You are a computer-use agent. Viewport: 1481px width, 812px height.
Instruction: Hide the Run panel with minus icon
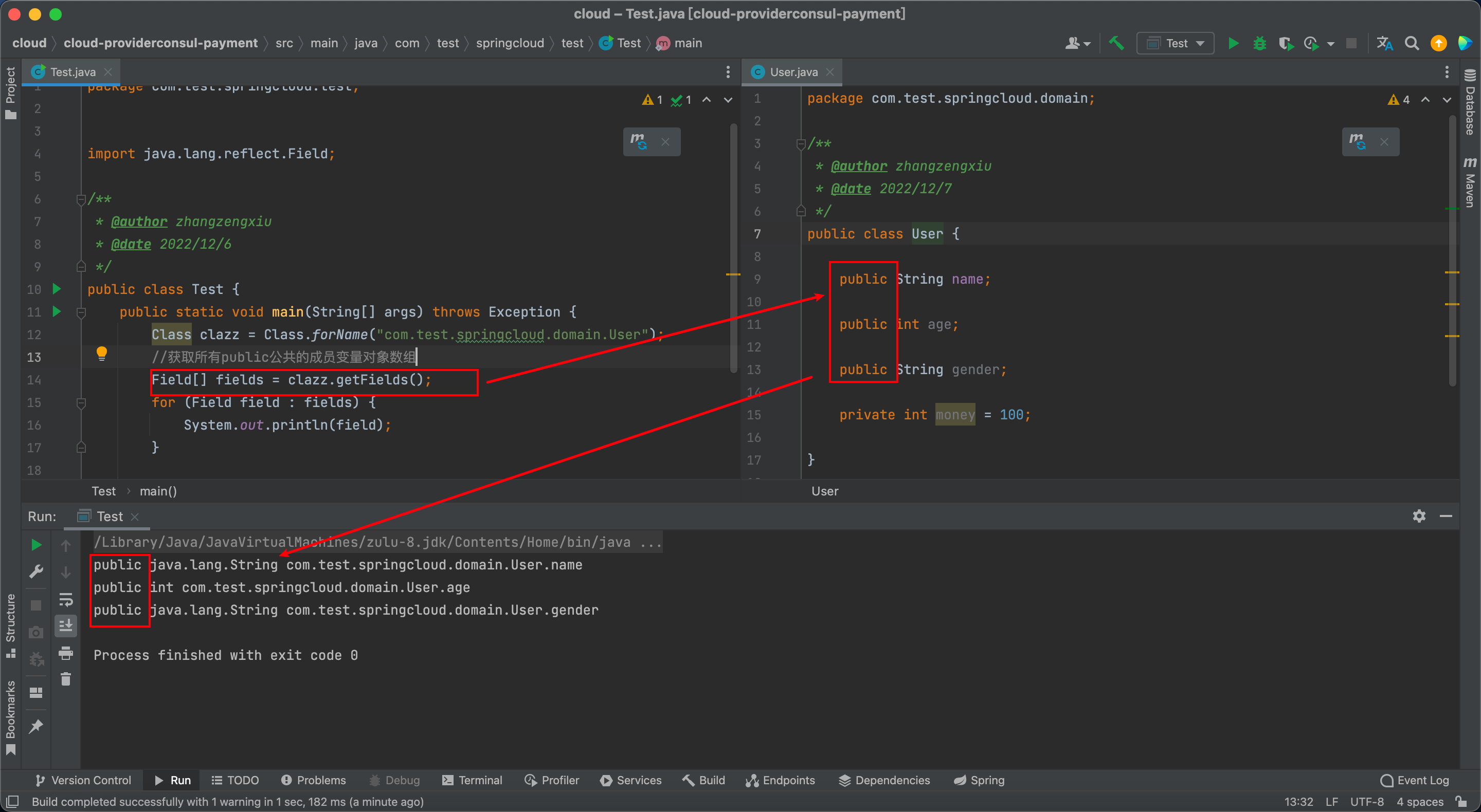pyautogui.click(x=1446, y=516)
